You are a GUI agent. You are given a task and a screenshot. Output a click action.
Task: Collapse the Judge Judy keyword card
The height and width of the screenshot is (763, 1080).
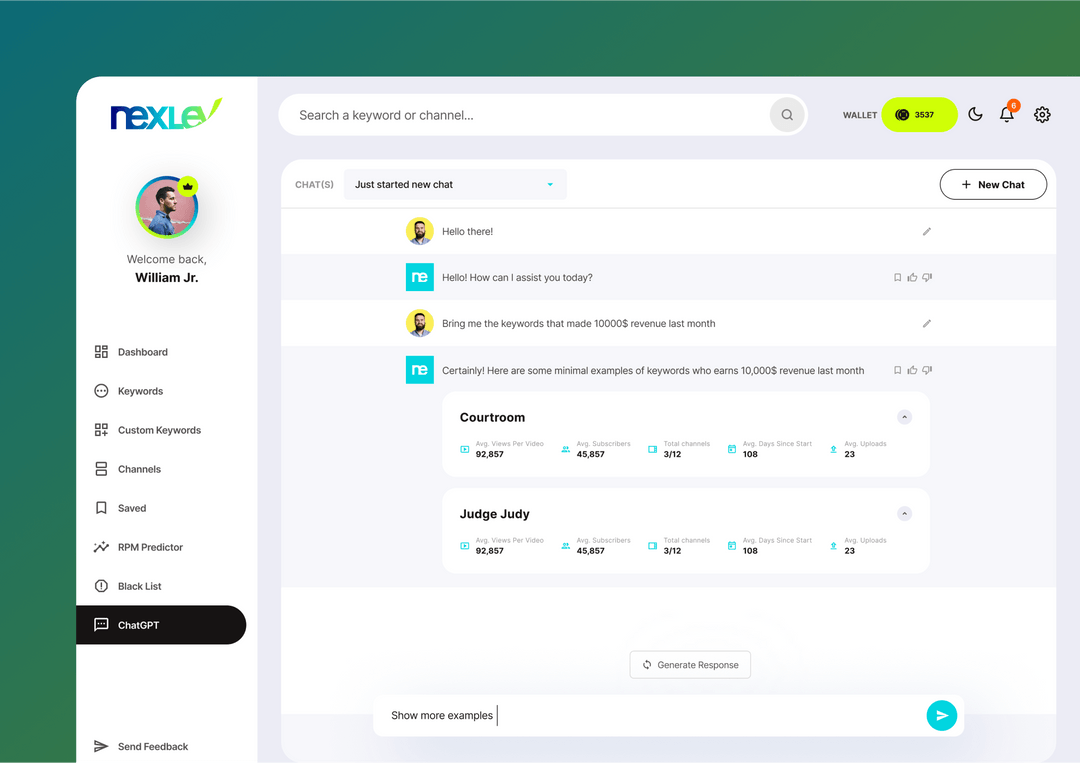(904, 513)
